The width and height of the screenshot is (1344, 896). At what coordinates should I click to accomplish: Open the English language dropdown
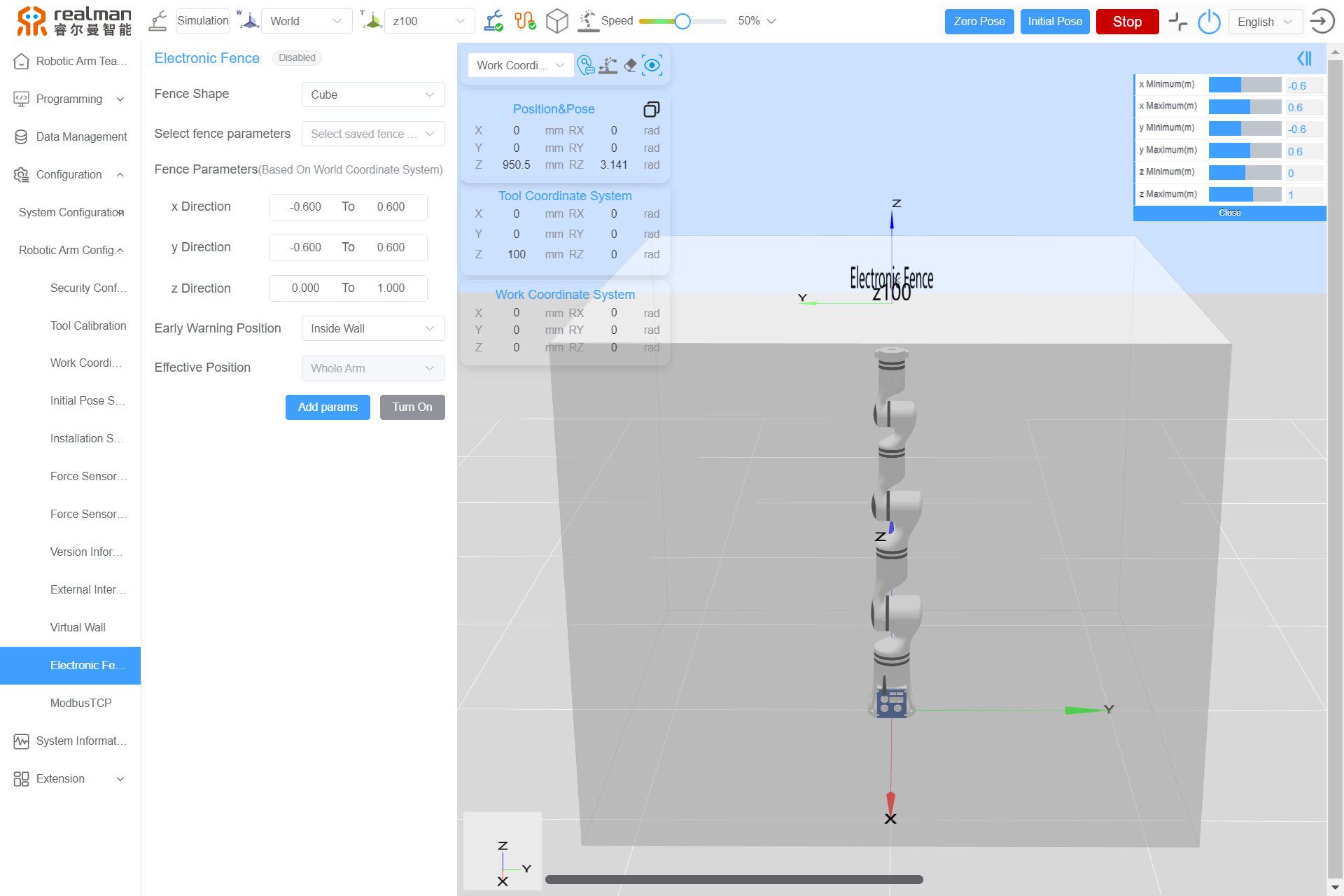[1265, 22]
